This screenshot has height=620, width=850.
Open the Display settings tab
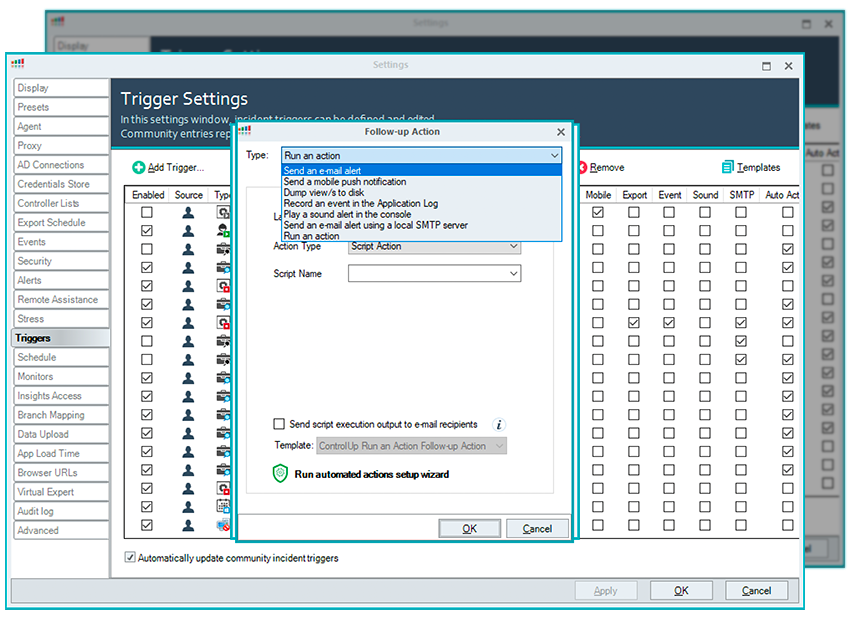(x=61, y=88)
